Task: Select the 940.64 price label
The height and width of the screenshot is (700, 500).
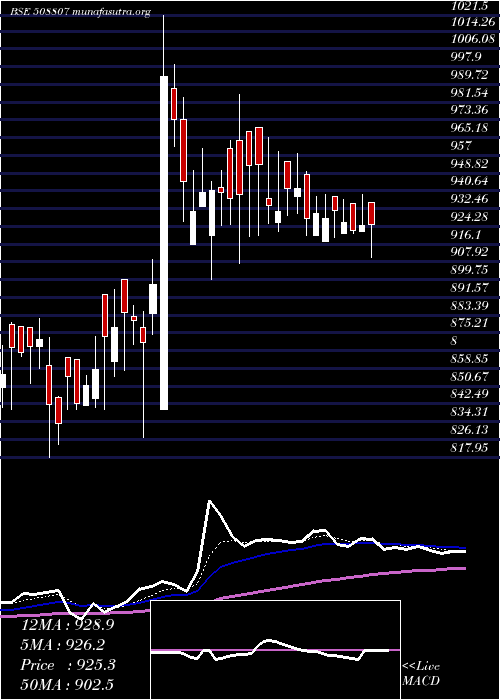Action: [469, 181]
